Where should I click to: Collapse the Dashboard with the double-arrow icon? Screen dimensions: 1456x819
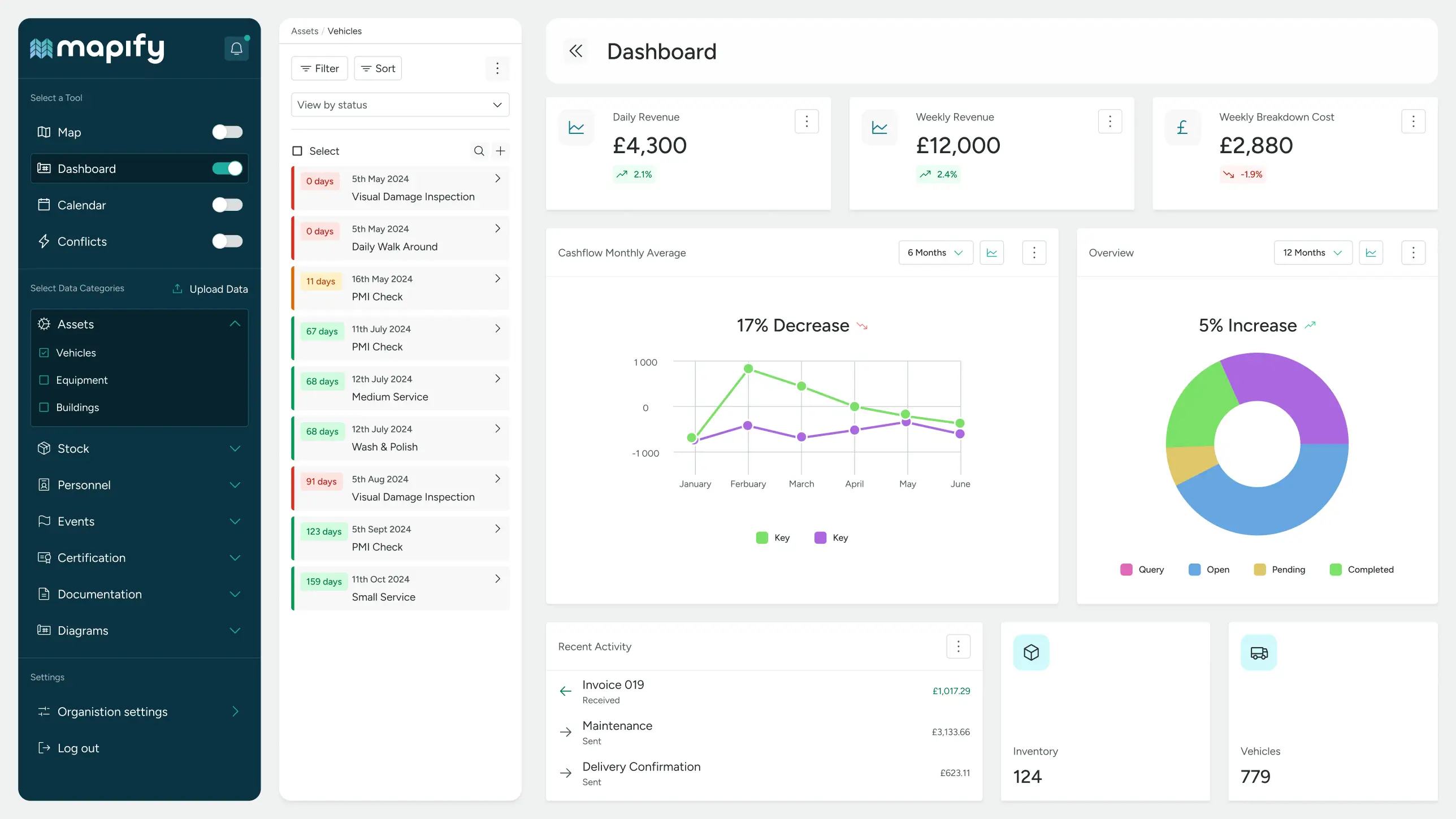576,51
